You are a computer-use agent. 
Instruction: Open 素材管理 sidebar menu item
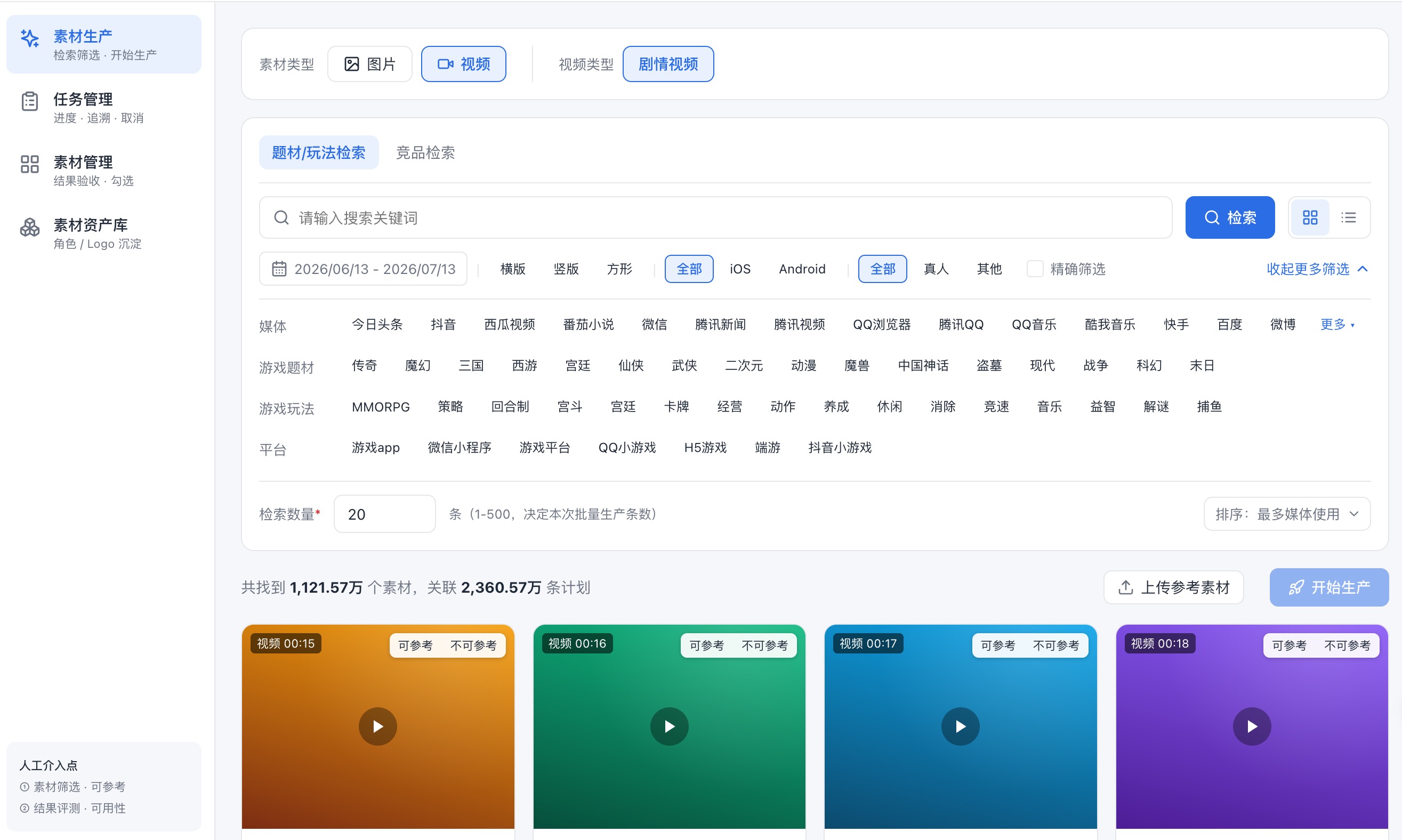pyautogui.click(x=103, y=170)
